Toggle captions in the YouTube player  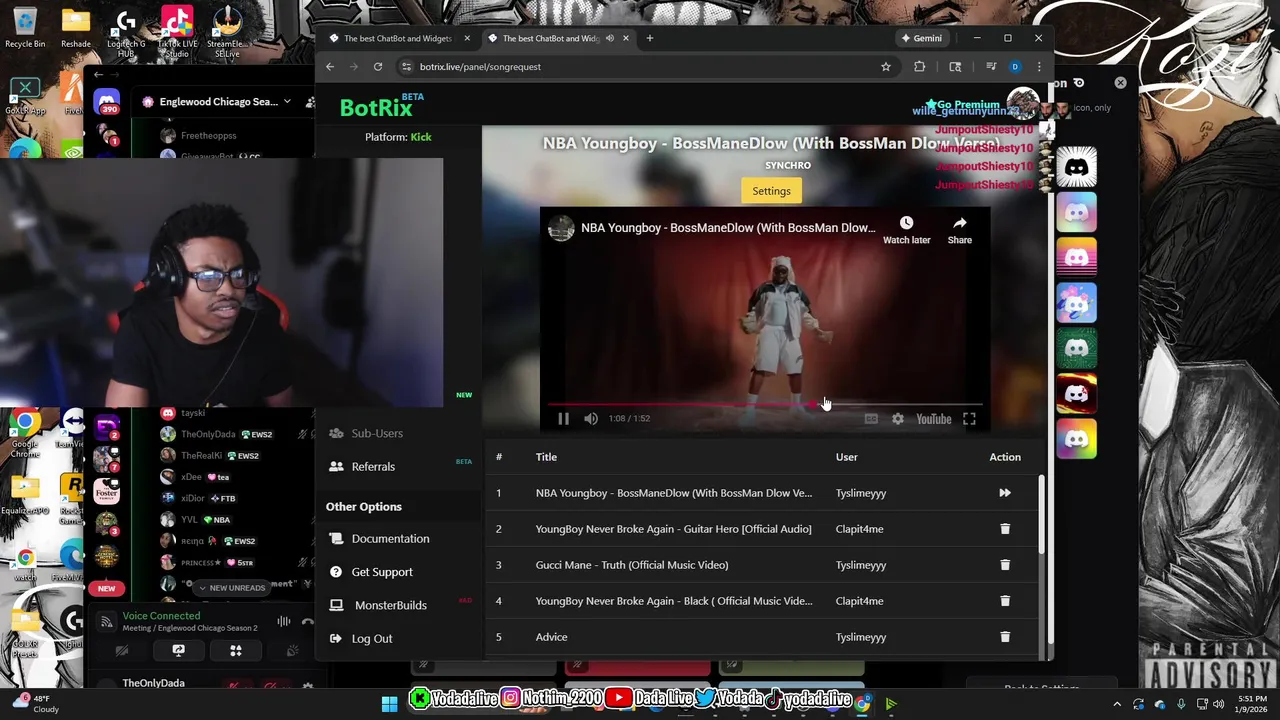871,419
